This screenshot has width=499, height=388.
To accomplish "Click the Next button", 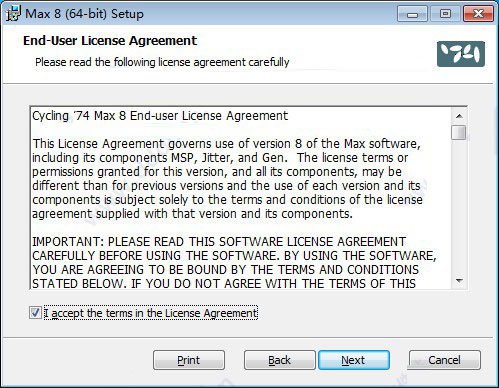I will pos(354,360).
